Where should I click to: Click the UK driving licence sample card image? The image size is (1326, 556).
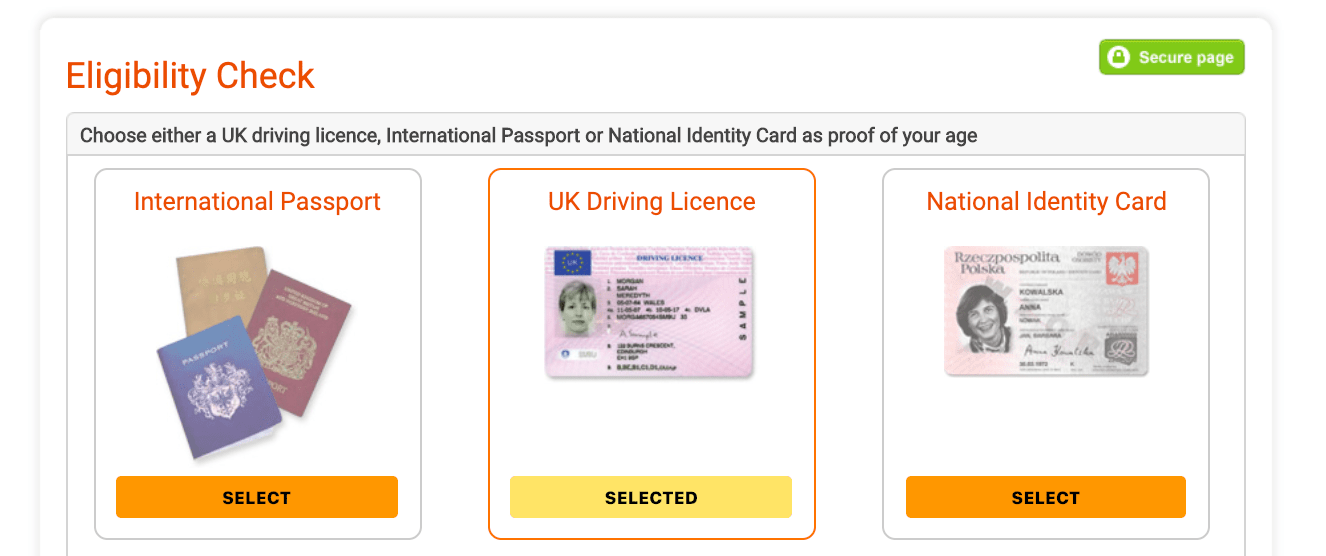[650, 312]
